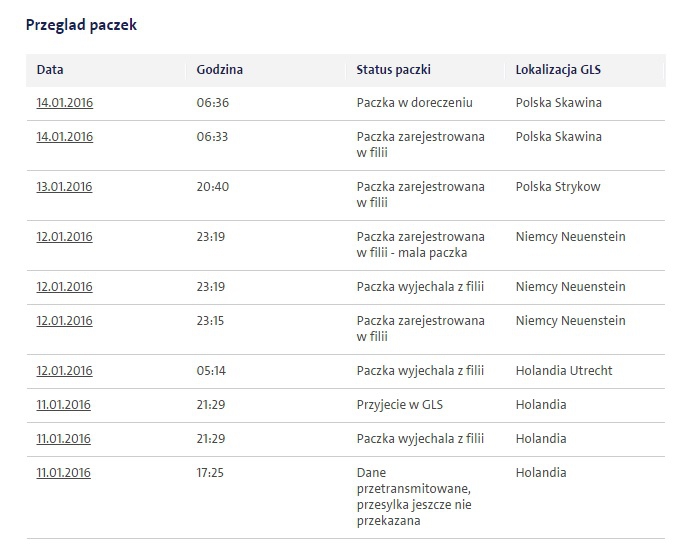Click the 12.01.2016 date link at 23:15
This screenshot has height=545, width=694.
64,321
